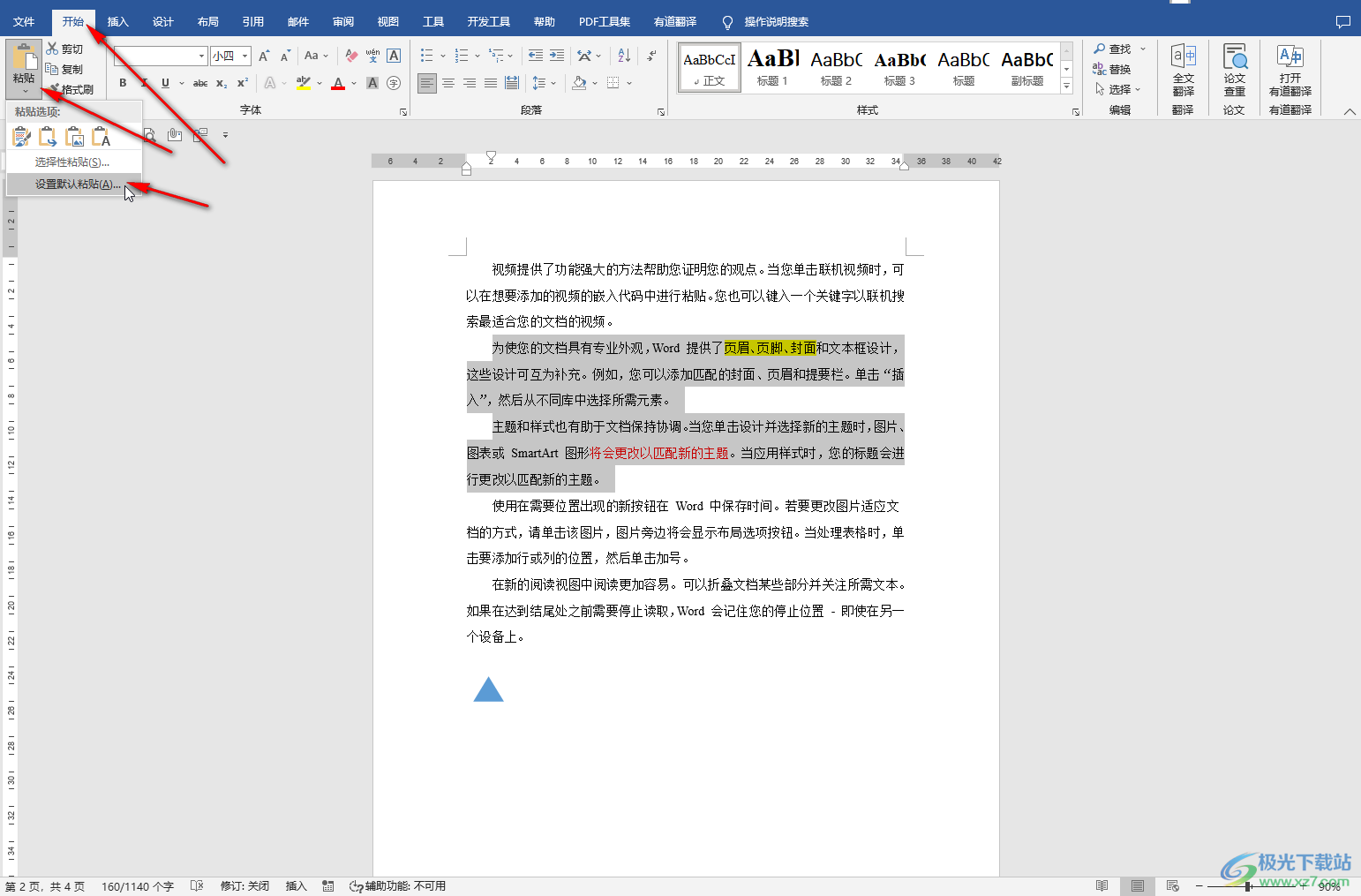
Task: Open Paper Check (论文查重) tool
Action: coord(1234,70)
